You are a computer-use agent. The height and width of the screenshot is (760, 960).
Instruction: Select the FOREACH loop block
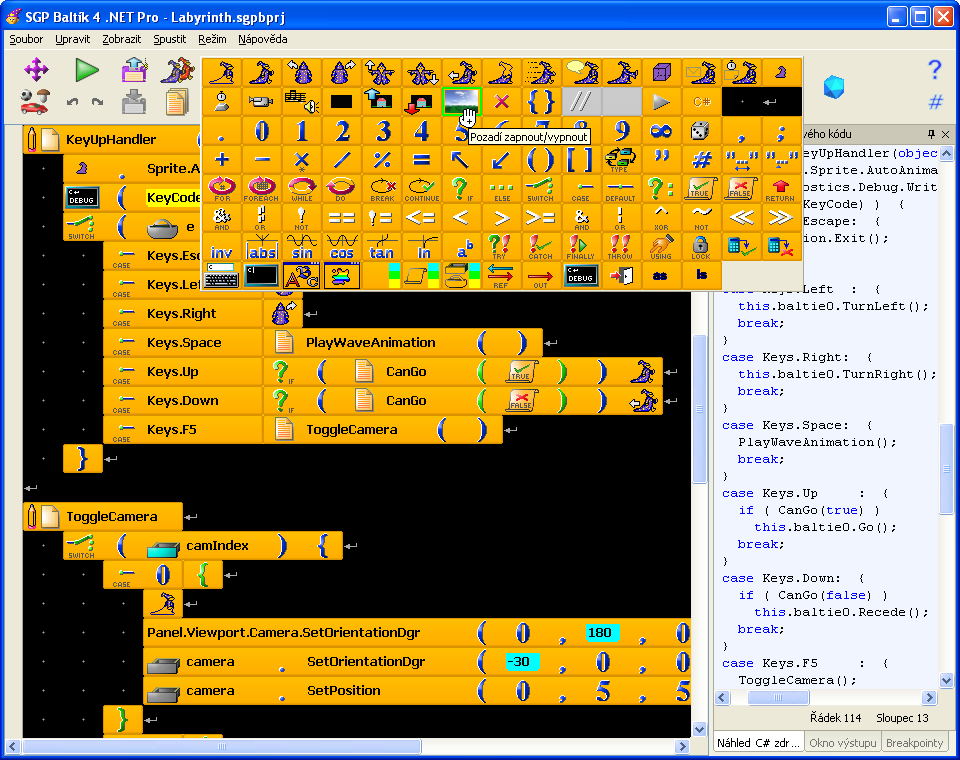point(262,189)
